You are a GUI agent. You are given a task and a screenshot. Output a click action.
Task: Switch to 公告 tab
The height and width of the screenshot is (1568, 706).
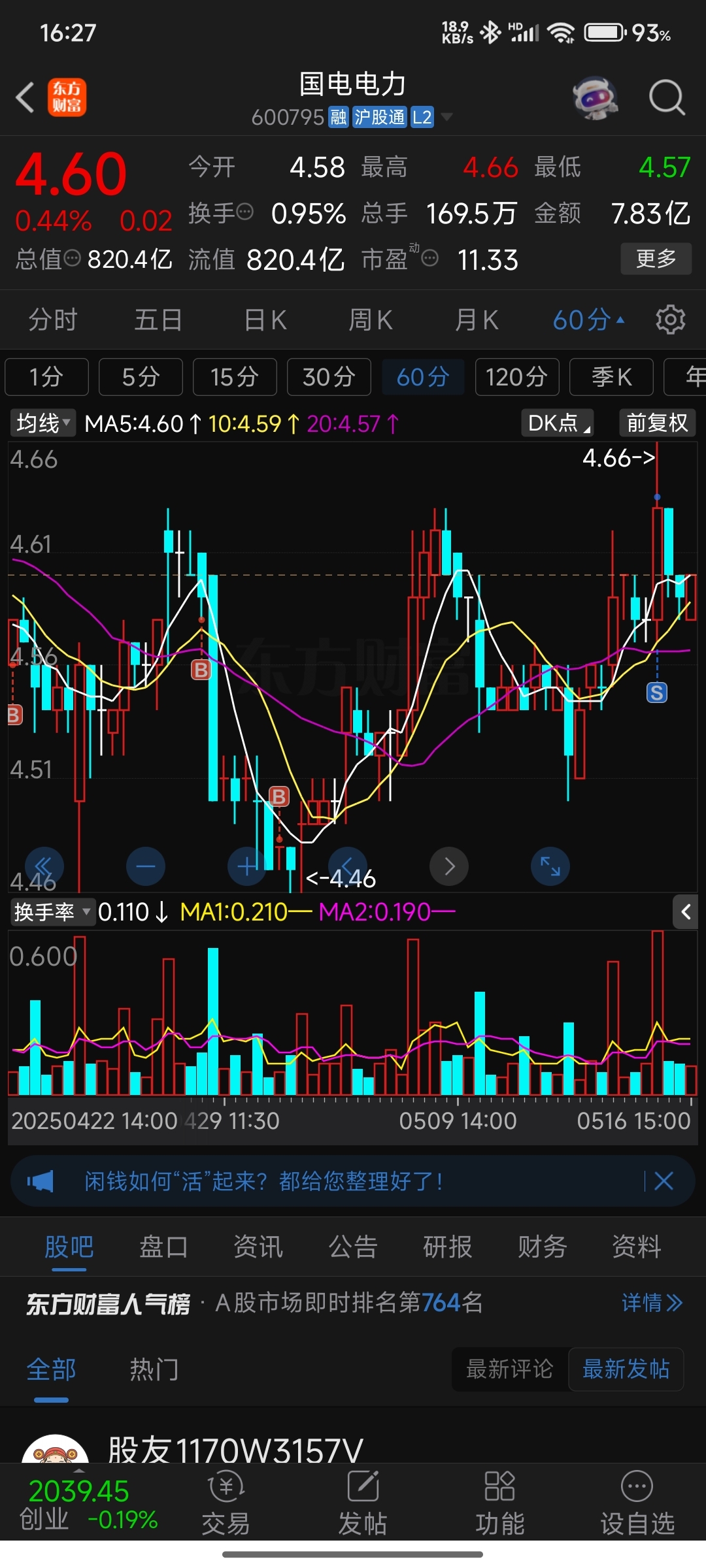pos(353,1247)
